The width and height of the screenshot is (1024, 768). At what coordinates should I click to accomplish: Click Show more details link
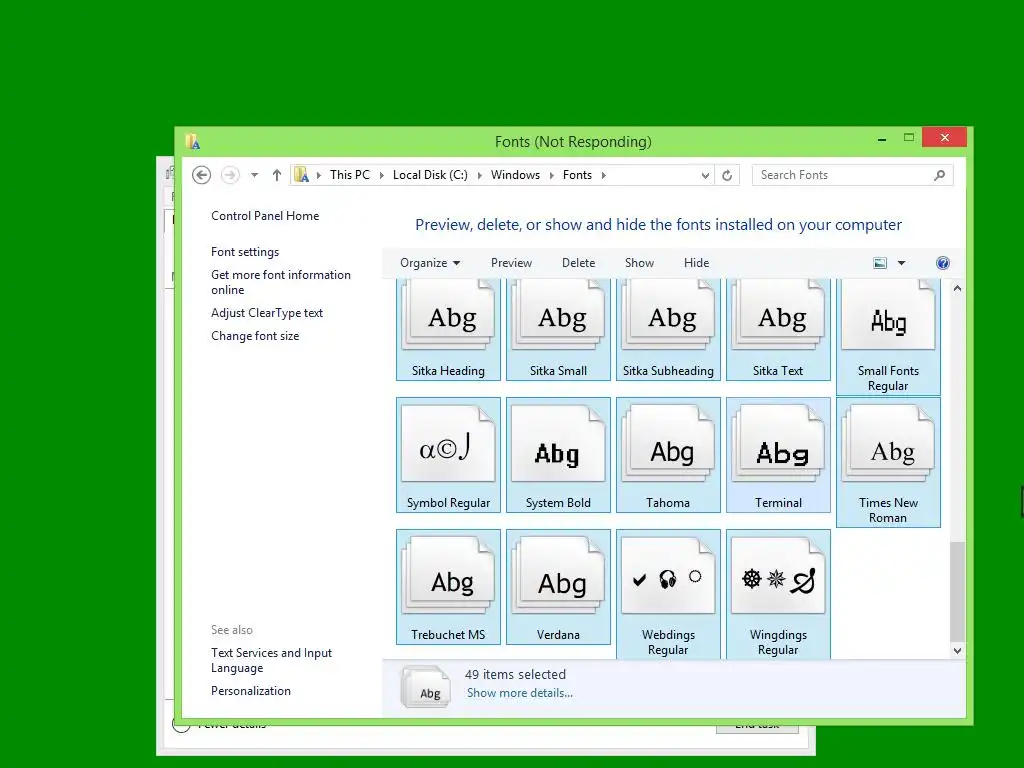pos(520,693)
